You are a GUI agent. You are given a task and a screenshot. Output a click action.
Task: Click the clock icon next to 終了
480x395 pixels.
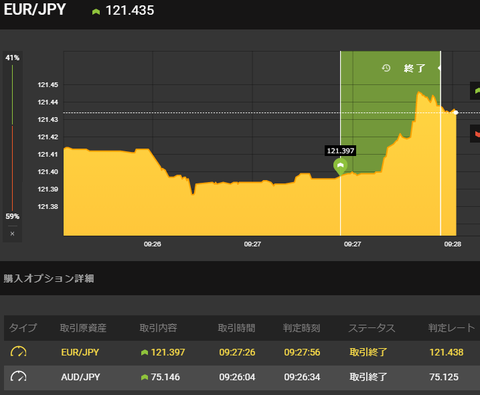(386, 68)
